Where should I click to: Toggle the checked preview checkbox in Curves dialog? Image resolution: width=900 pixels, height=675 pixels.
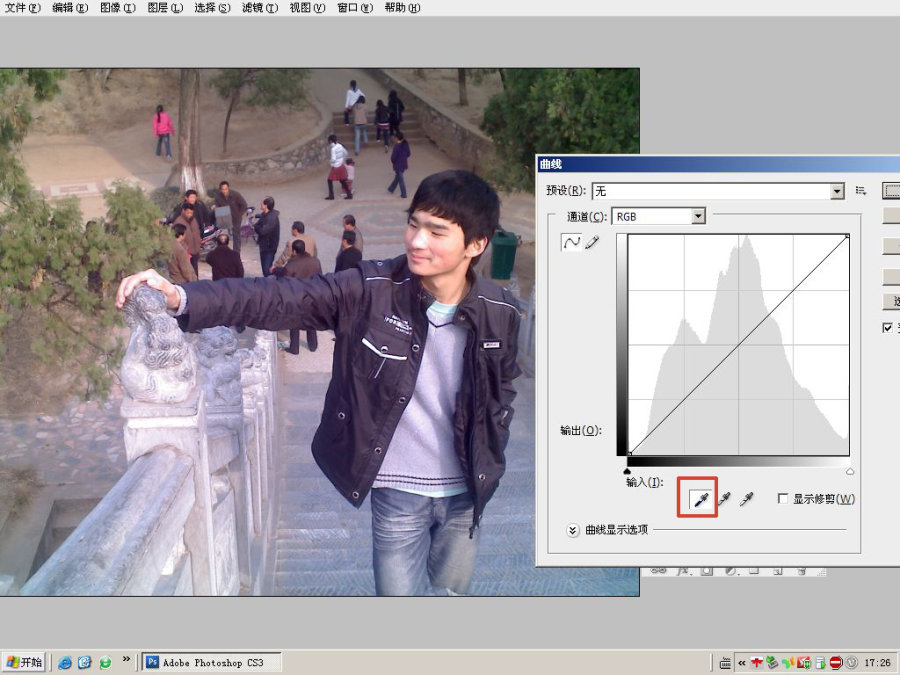(x=887, y=328)
